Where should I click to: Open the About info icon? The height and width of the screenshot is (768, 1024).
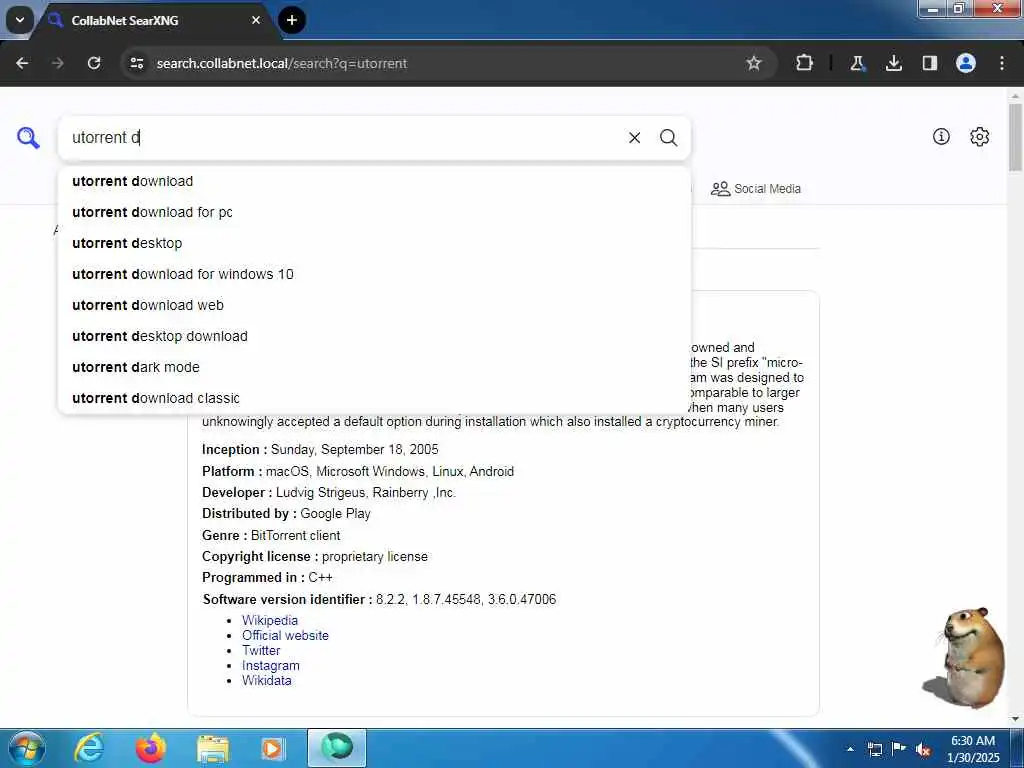[940, 136]
